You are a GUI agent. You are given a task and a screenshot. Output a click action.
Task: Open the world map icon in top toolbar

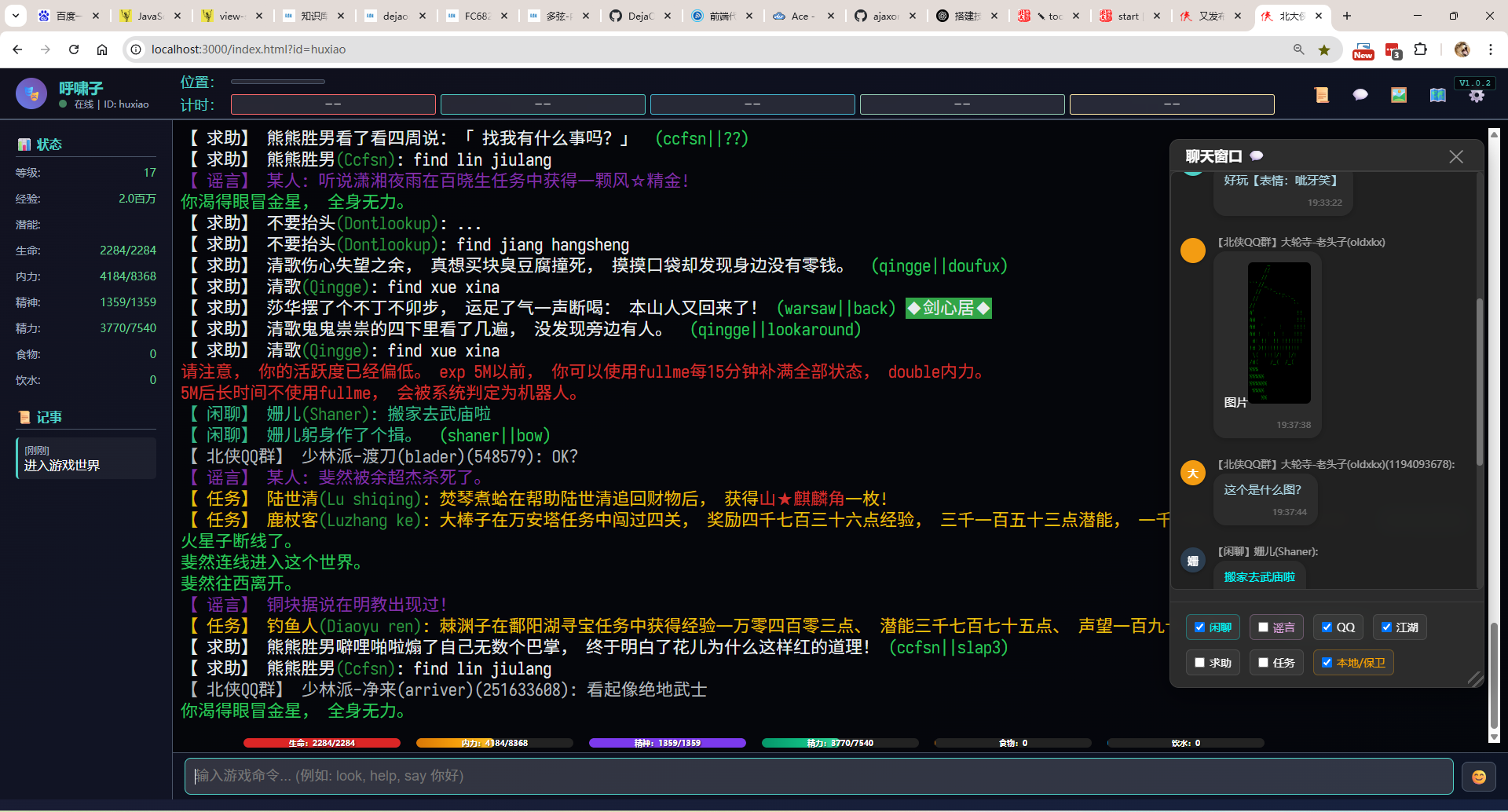tap(1437, 95)
